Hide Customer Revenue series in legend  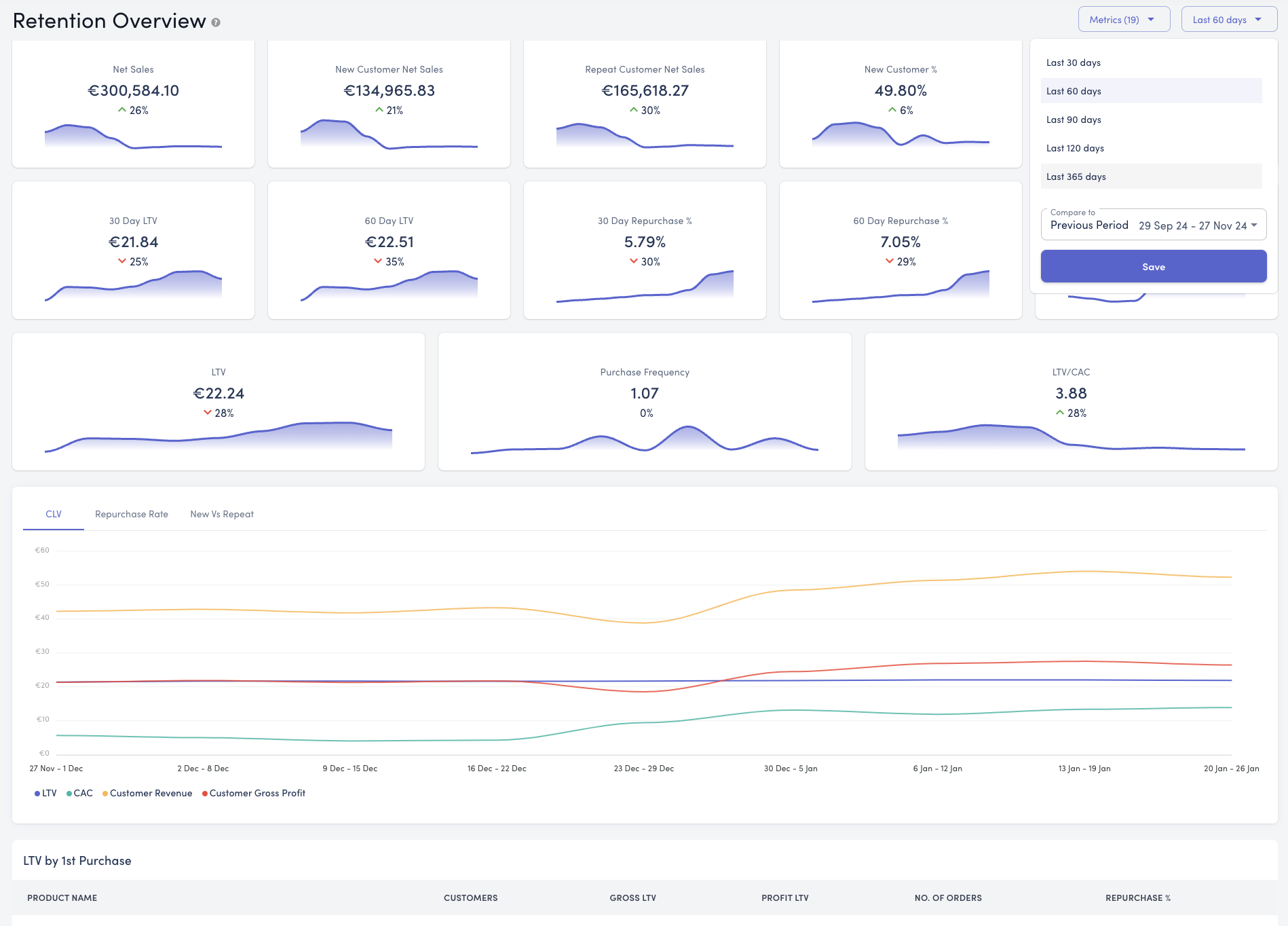(x=147, y=794)
